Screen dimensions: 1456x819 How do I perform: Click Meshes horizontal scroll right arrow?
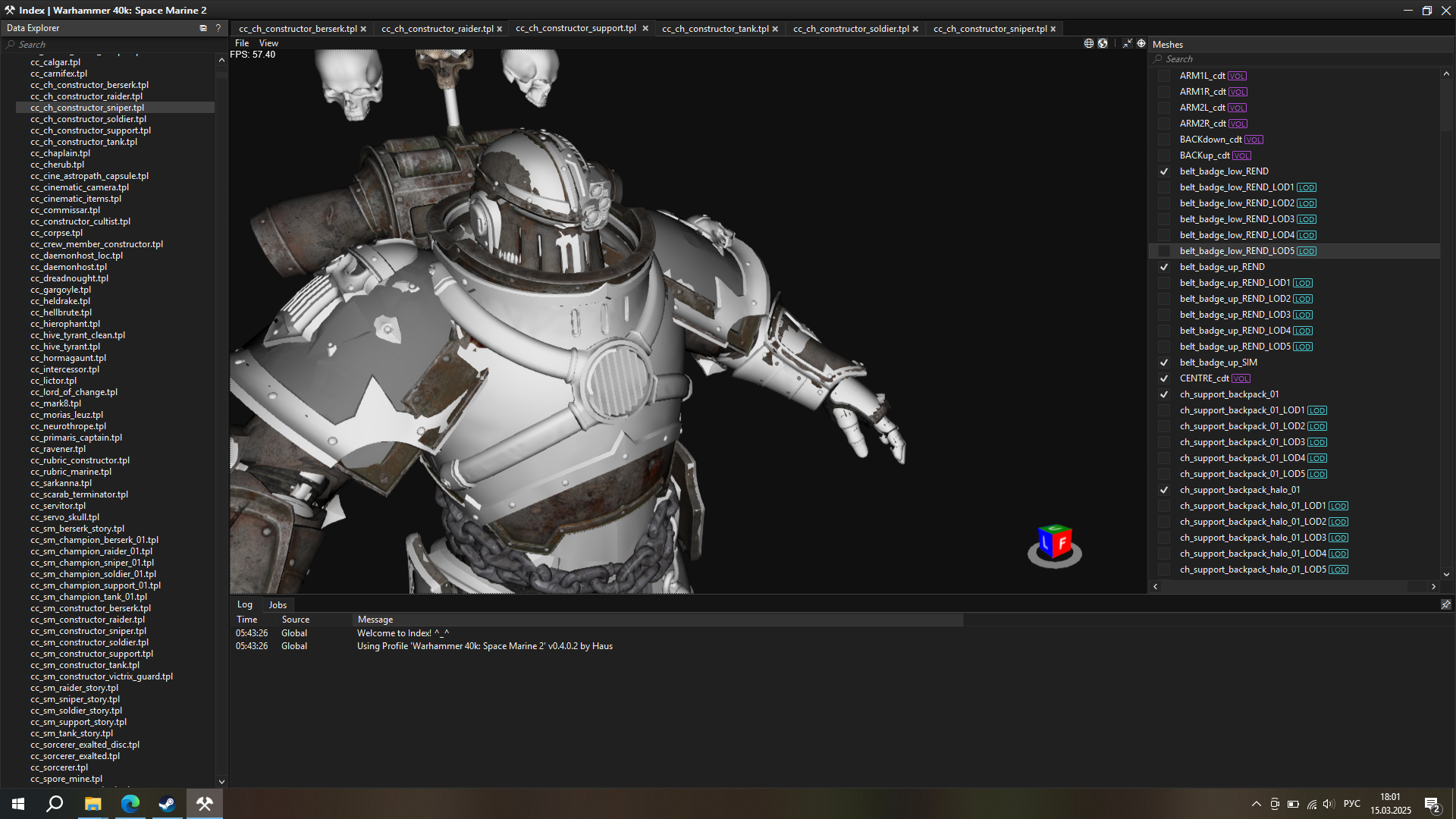coord(1433,586)
